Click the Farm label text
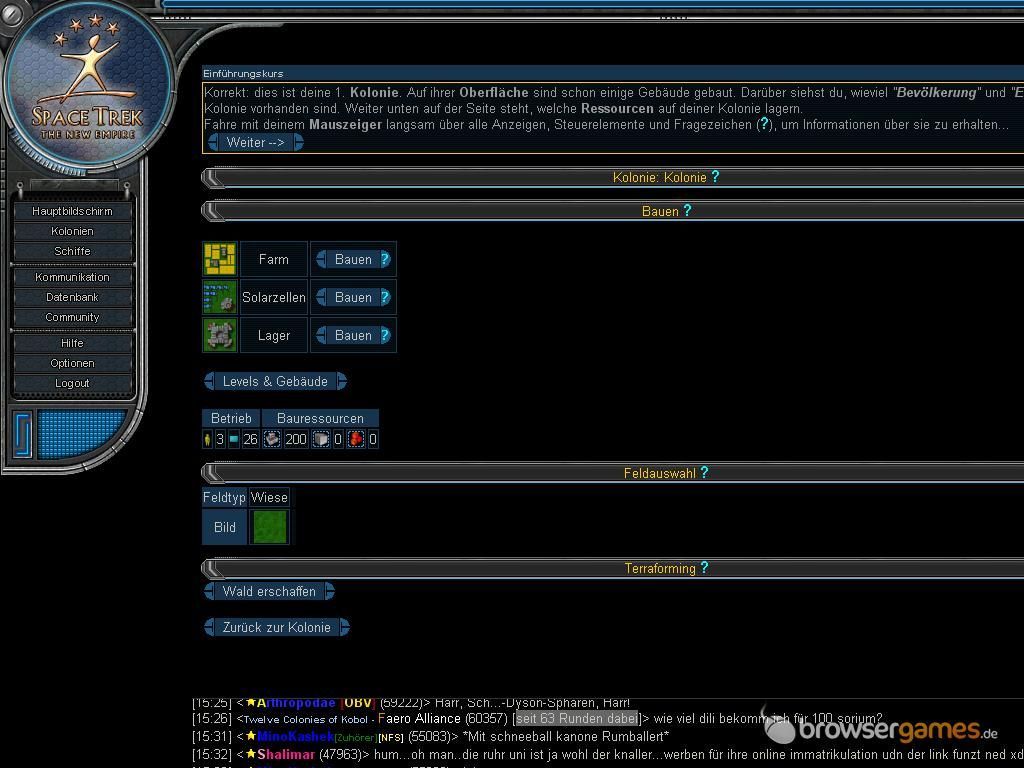Image resolution: width=1024 pixels, height=768 pixels. (274, 259)
